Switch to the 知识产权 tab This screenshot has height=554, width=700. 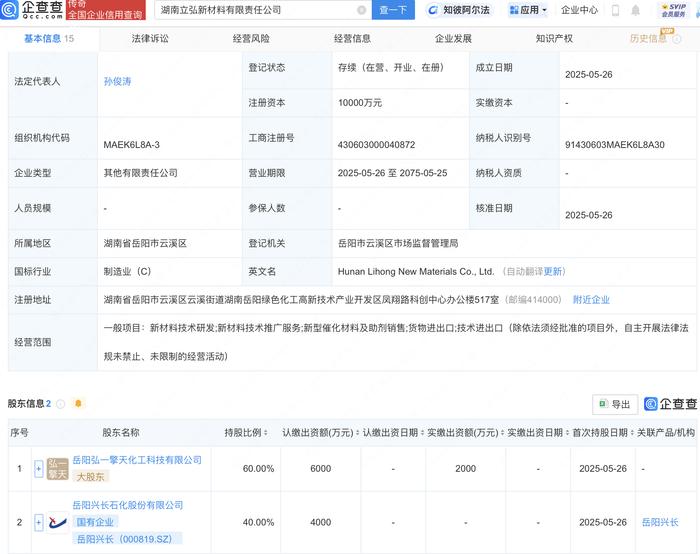click(554, 38)
